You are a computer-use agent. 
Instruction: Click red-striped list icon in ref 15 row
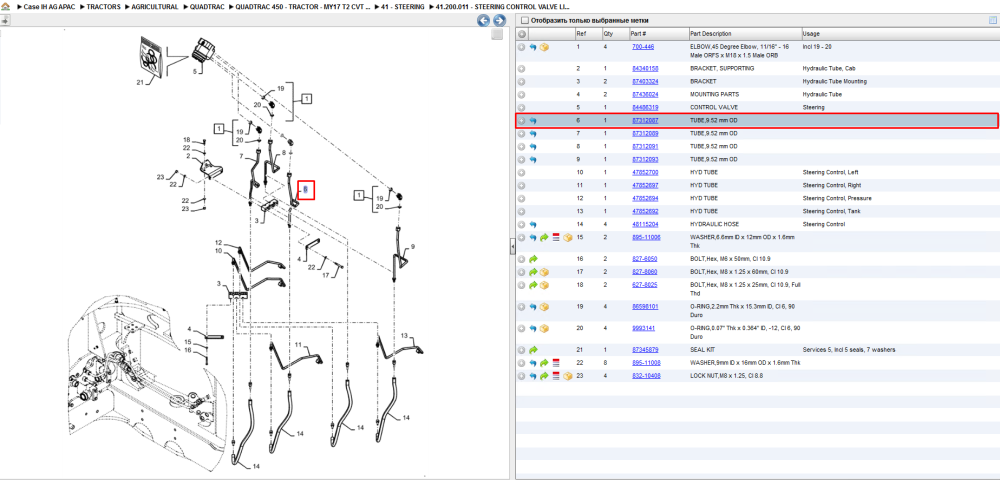(x=556, y=237)
